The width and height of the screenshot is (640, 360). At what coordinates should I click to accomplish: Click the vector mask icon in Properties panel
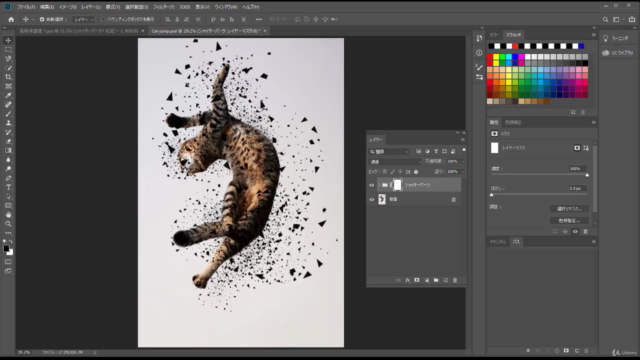(586, 148)
